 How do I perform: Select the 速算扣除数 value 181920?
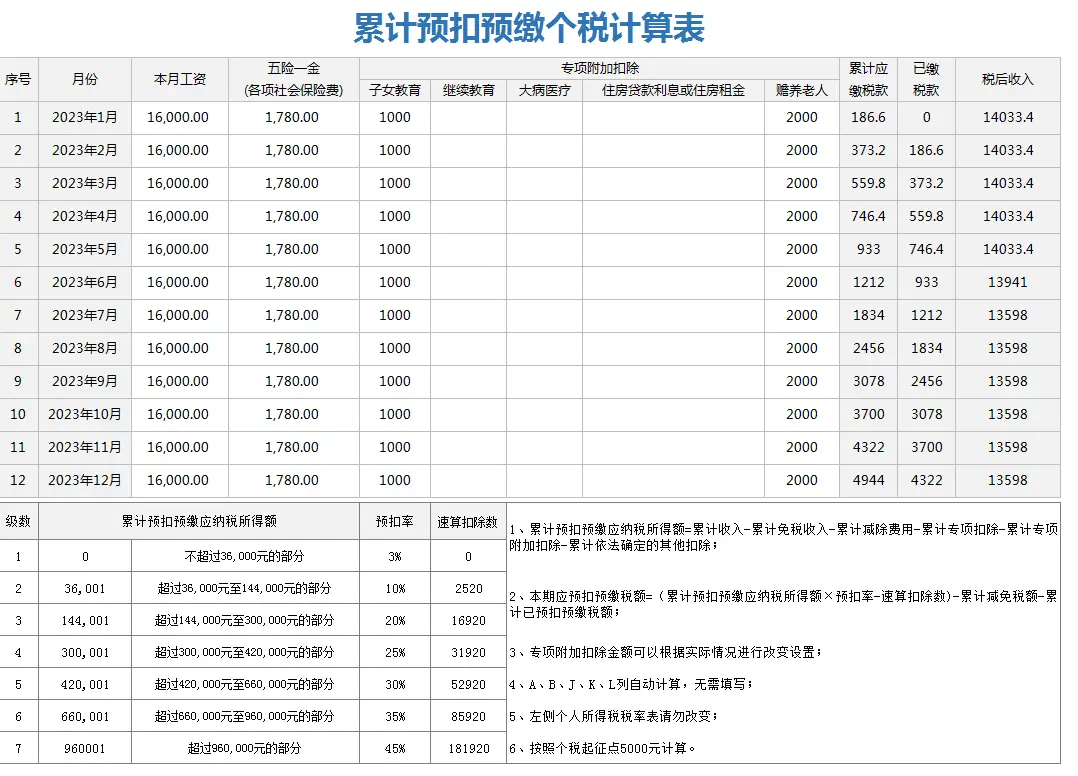tap(468, 748)
